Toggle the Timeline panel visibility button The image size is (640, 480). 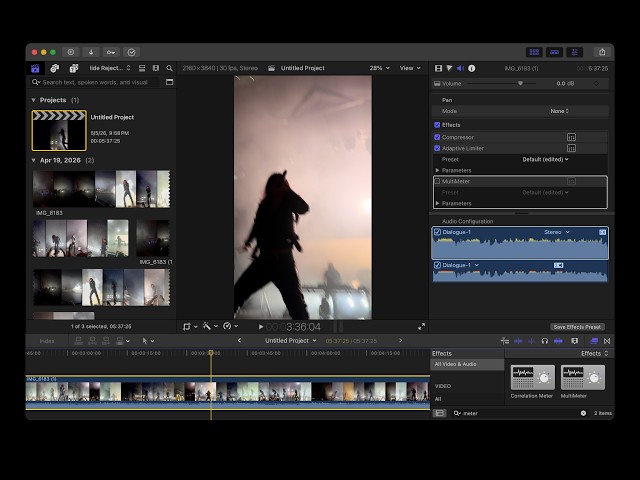click(x=554, y=52)
